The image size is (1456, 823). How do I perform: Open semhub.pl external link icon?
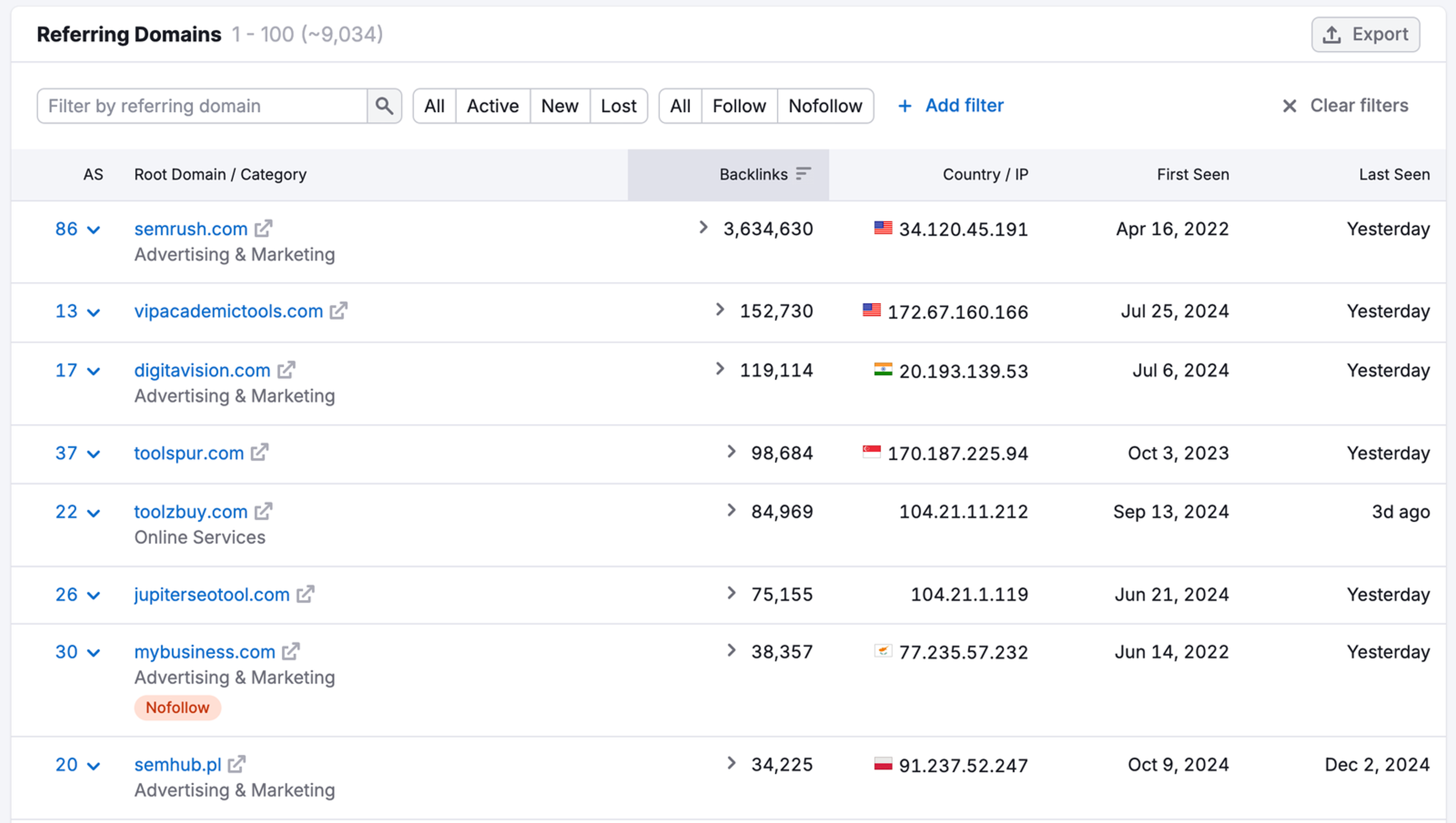point(237,764)
